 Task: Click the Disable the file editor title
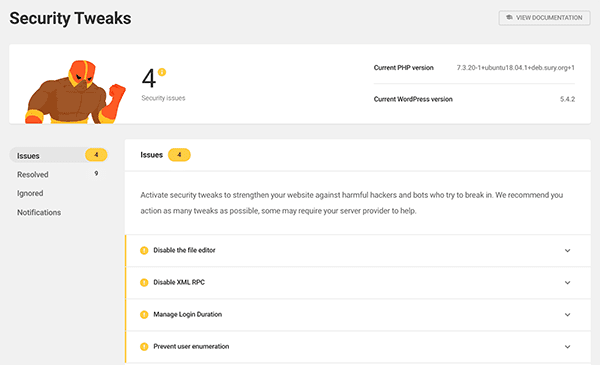[184, 250]
